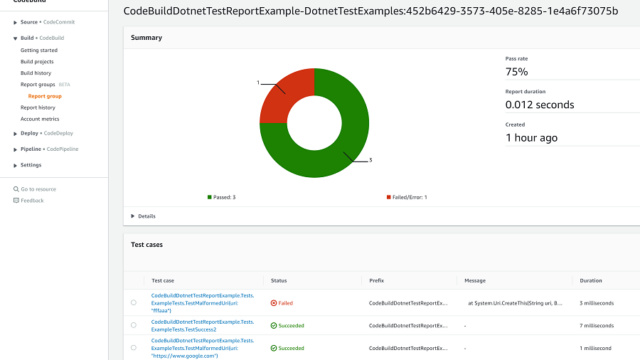Open the TestMalformedUri "fffaaa" test case link
Screen dimensions: 640x360
pyautogui.click(x=202, y=303)
